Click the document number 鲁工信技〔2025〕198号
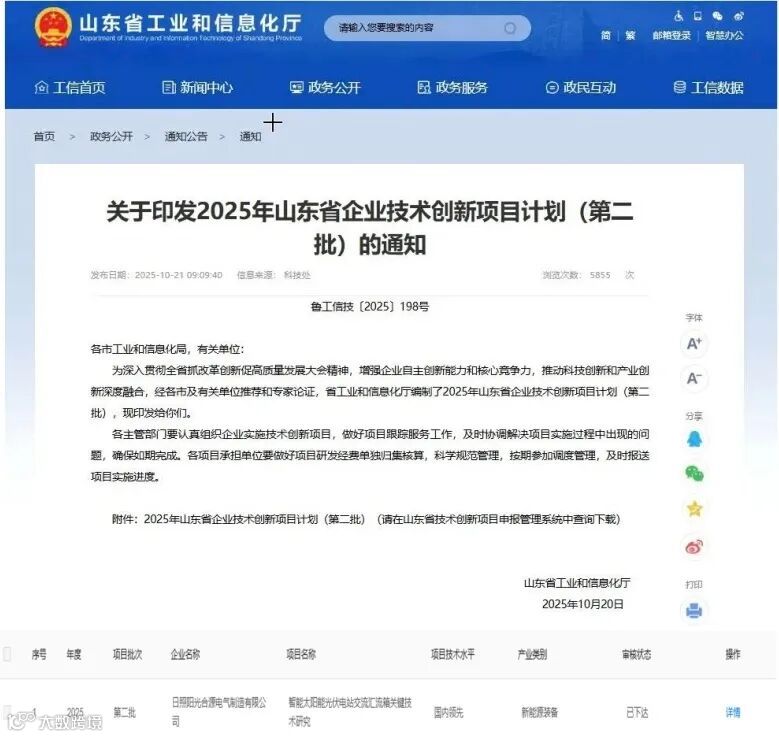 (x=370, y=307)
